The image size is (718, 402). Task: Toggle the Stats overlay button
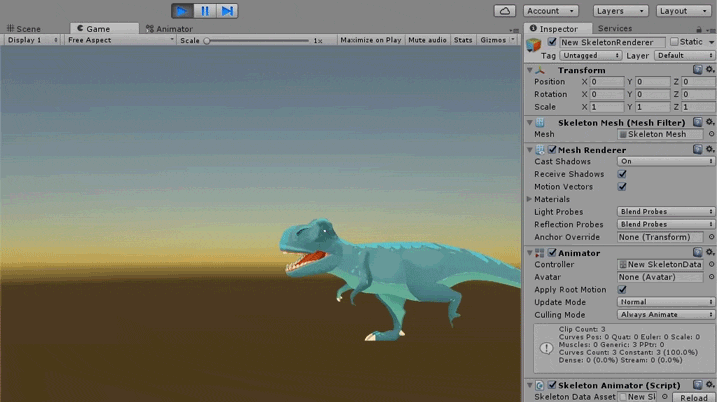tap(463, 40)
